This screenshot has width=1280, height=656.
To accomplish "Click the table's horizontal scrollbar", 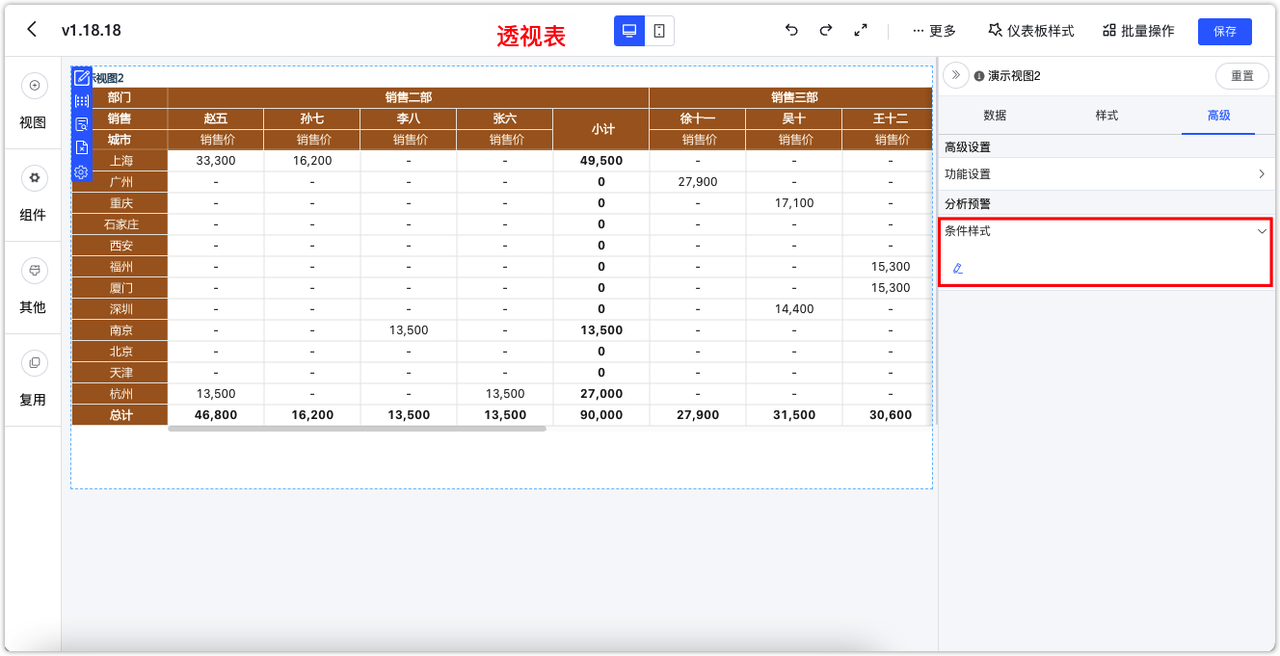I will (x=357, y=429).
